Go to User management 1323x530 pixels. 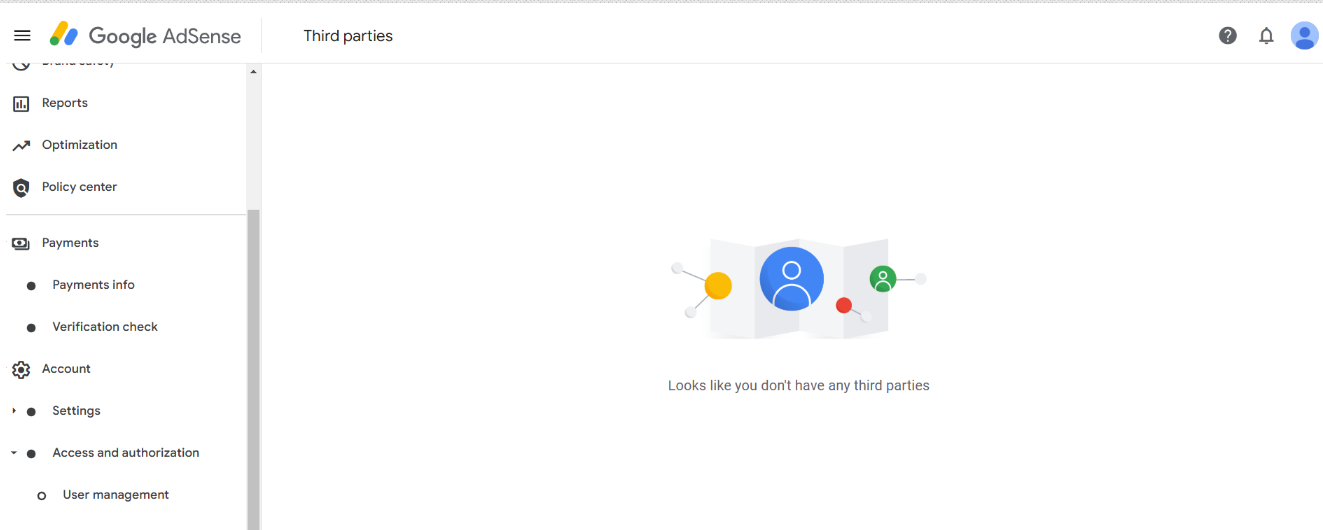(x=116, y=495)
